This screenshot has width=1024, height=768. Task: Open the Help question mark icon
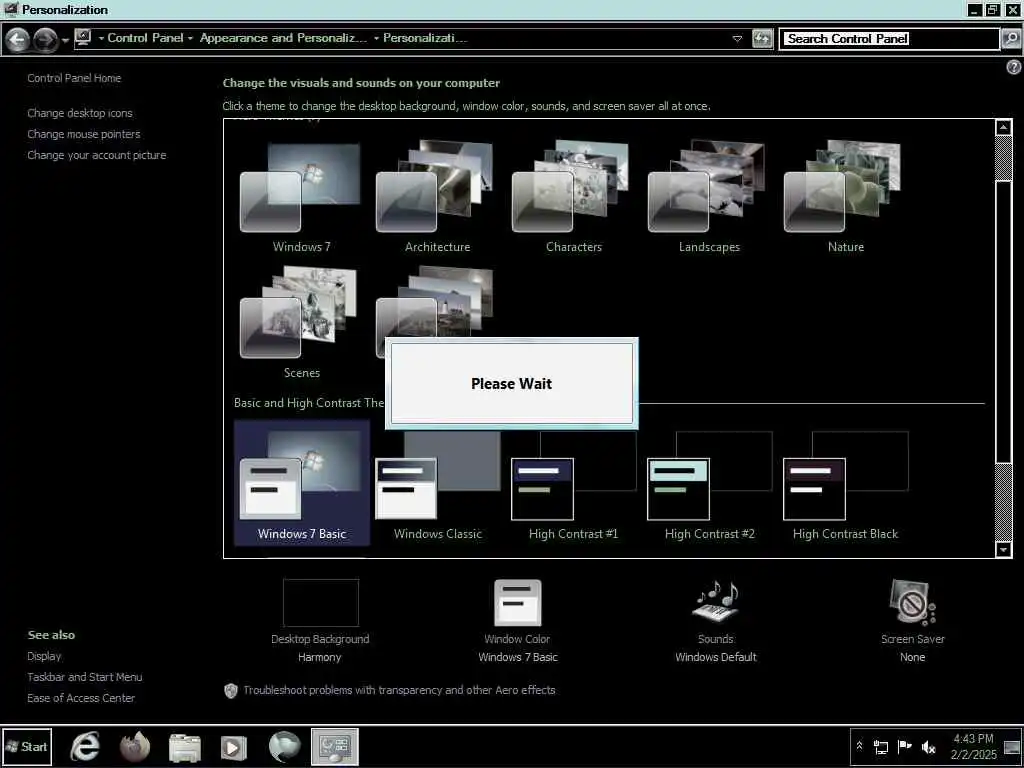[x=1014, y=67]
